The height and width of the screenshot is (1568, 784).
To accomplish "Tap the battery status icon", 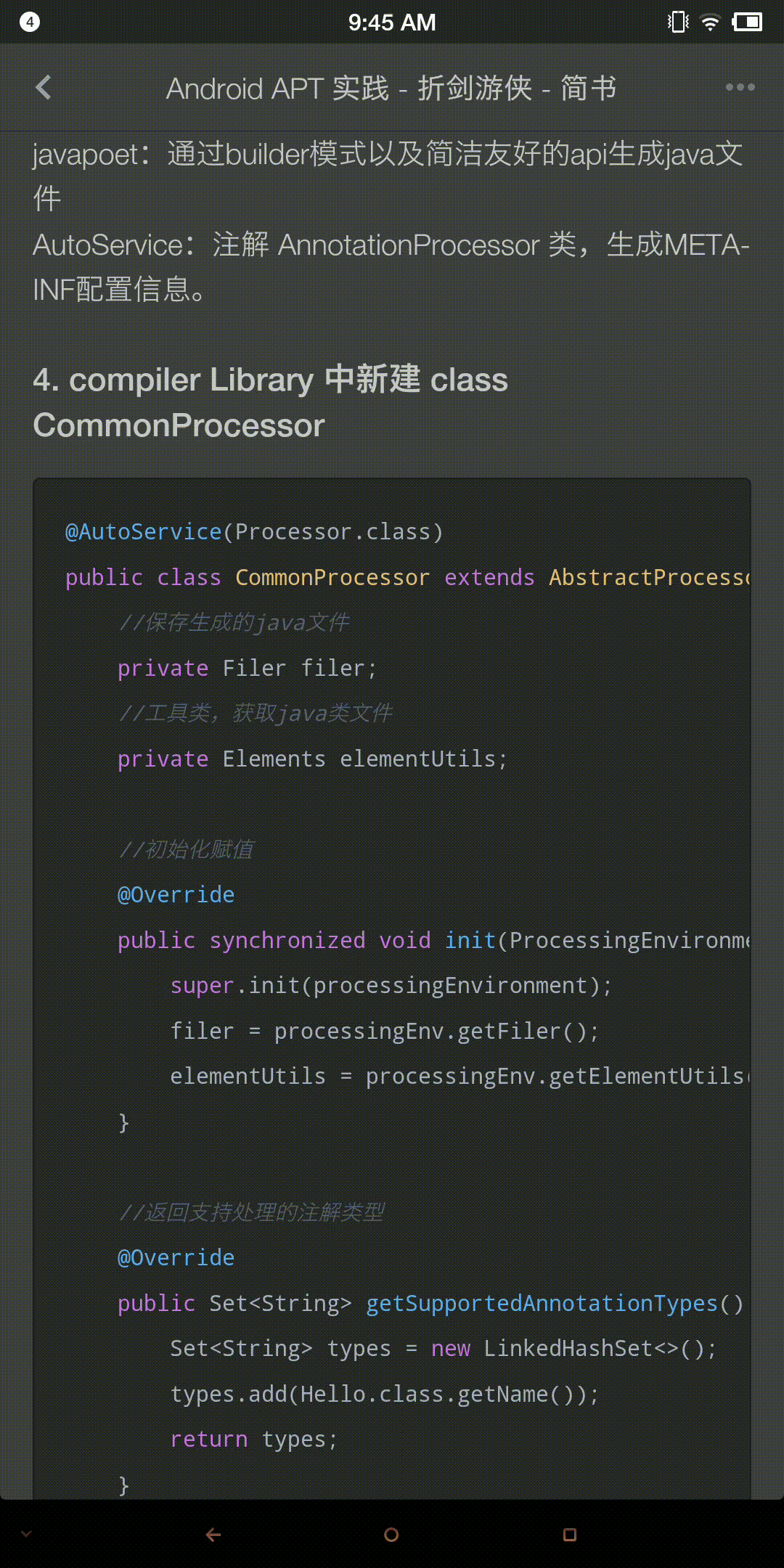I will pyautogui.click(x=747, y=22).
